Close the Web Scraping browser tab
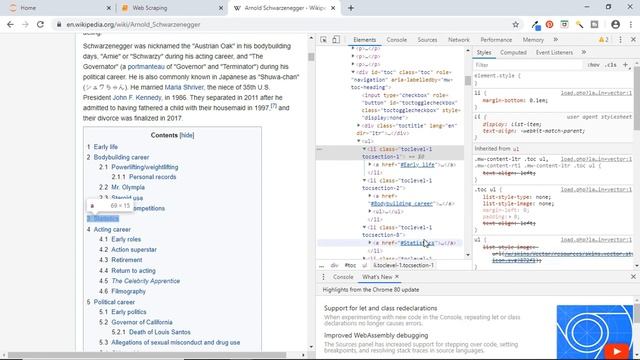640x360 pixels. (221, 8)
